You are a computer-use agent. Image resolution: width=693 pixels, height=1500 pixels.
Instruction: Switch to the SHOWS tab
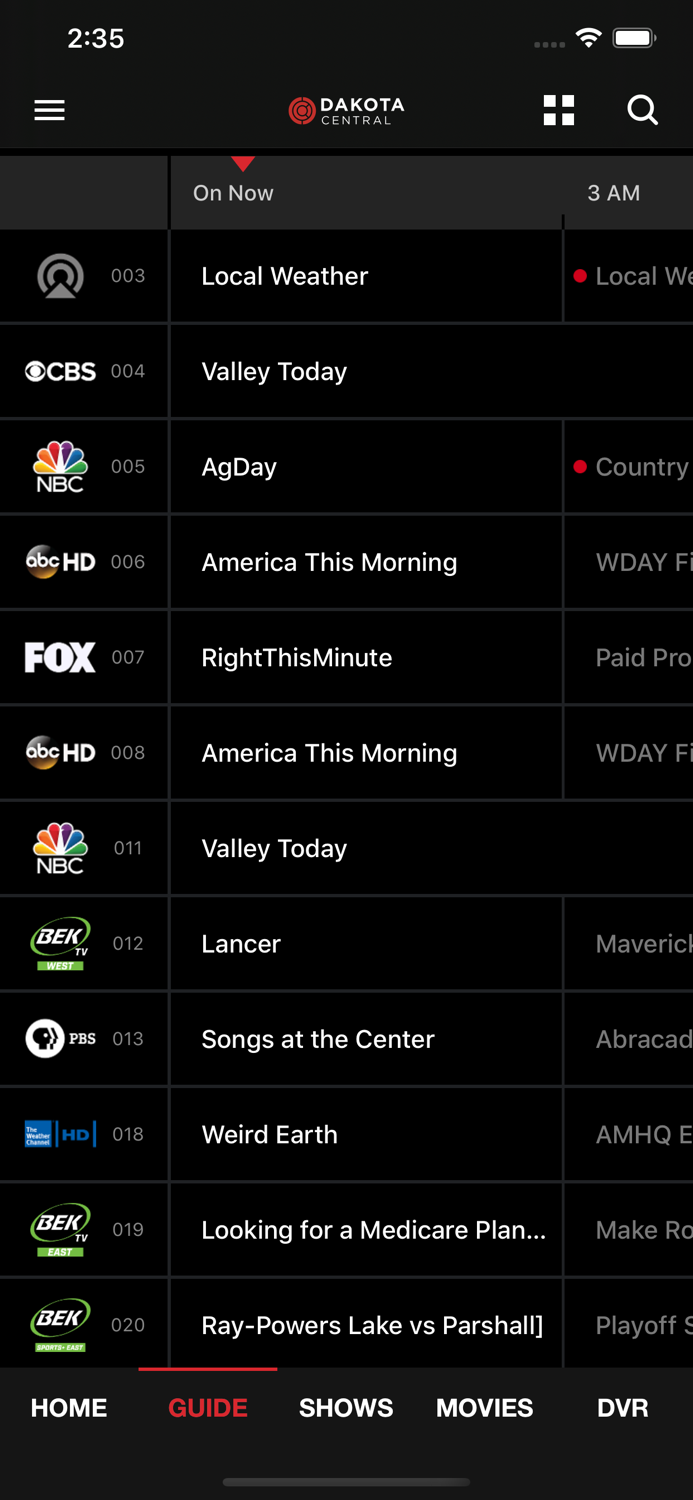(x=345, y=1407)
